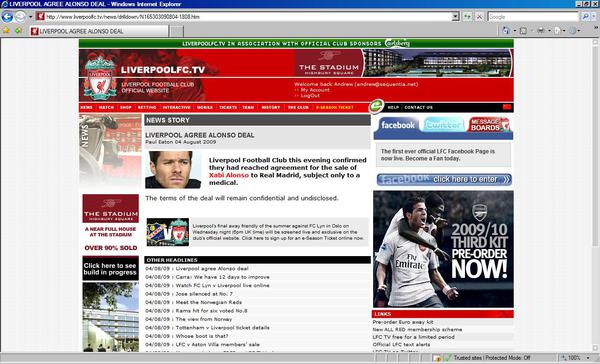The height and width of the screenshot is (364, 600).
Task: Expand the Tools menu dropdown arrow
Action: [579, 31]
